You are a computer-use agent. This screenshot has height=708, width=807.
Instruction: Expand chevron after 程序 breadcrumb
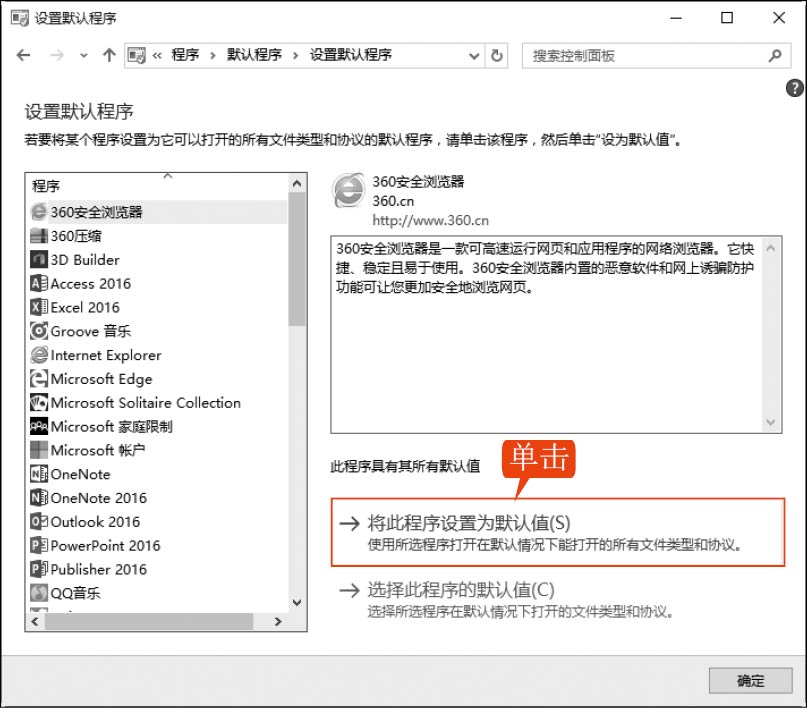213,56
